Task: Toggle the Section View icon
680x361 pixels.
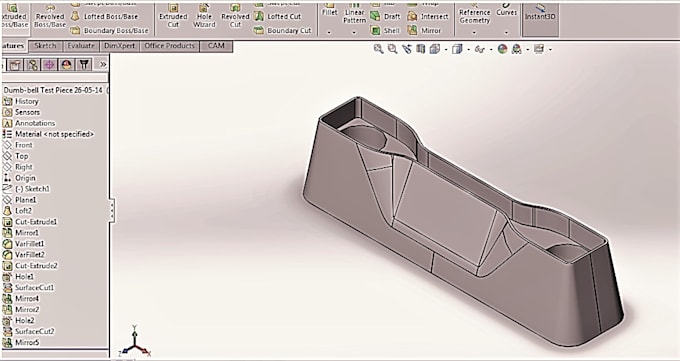Action: click(420, 49)
